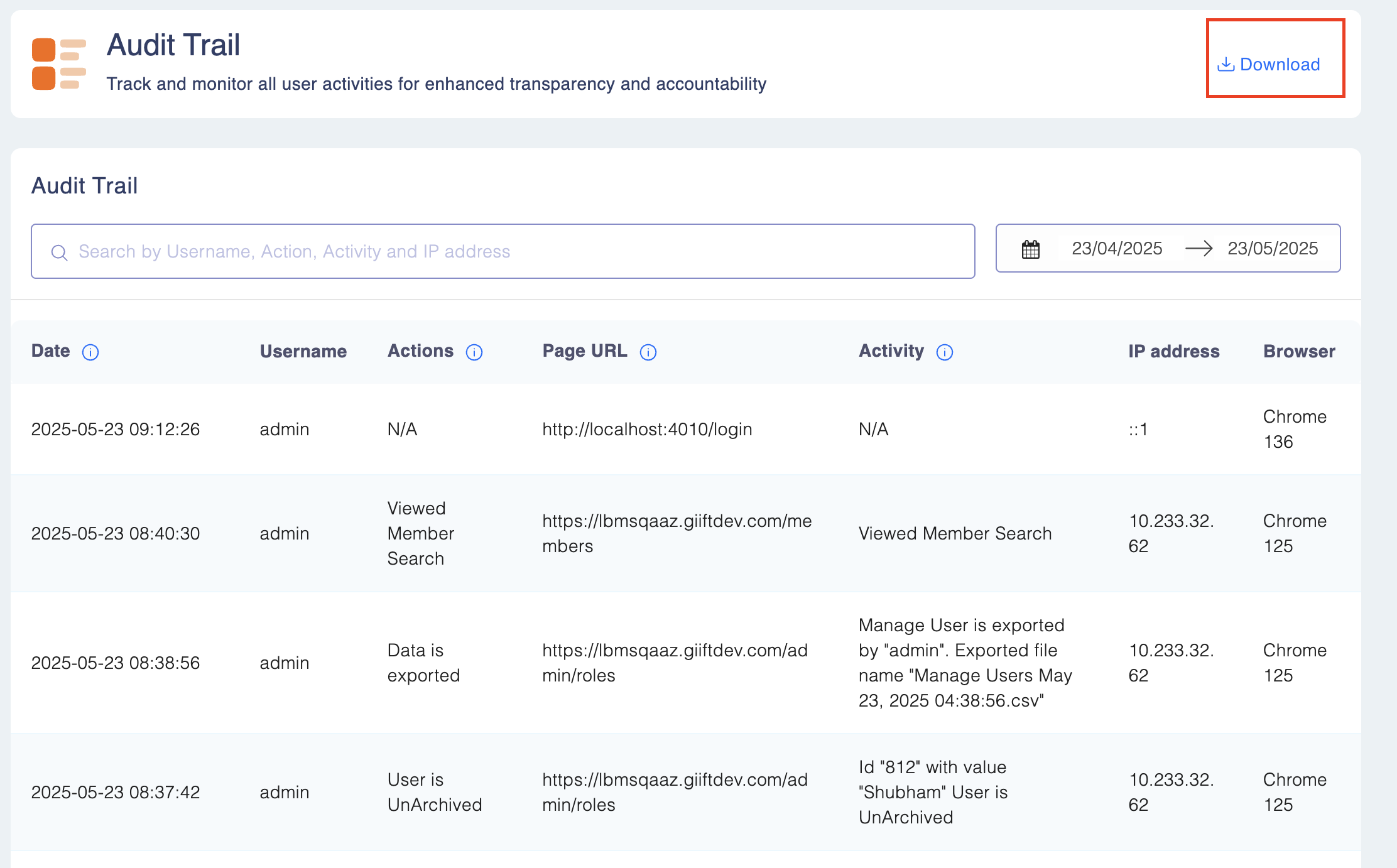Viewport: 1397px width, 868px height.
Task: Click the Data is exported action cell
Action: pyautogui.click(x=423, y=663)
